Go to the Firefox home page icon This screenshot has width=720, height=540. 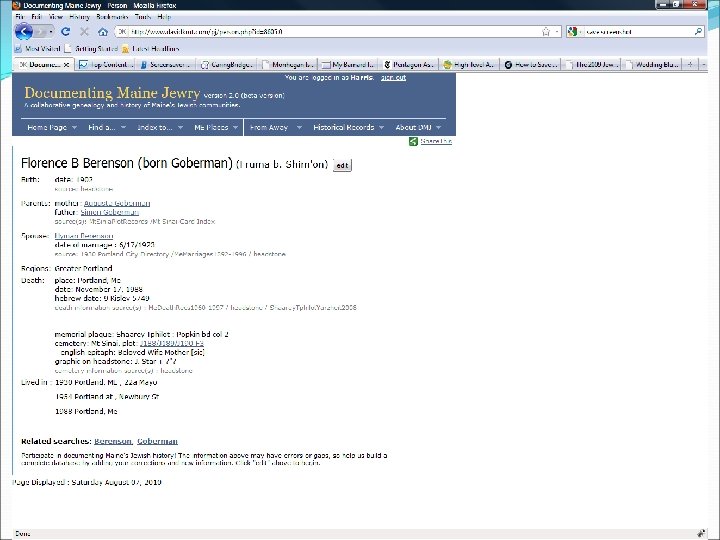click(103, 32)
